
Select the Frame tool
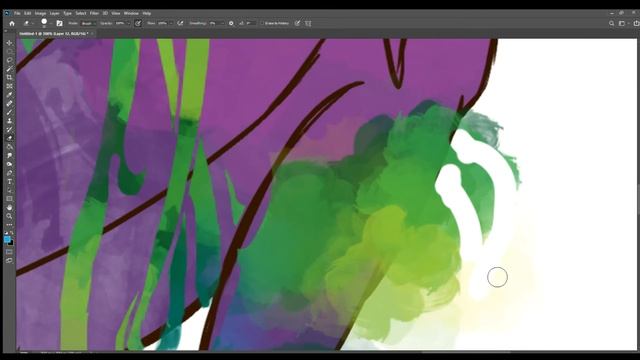coord(9,86)
